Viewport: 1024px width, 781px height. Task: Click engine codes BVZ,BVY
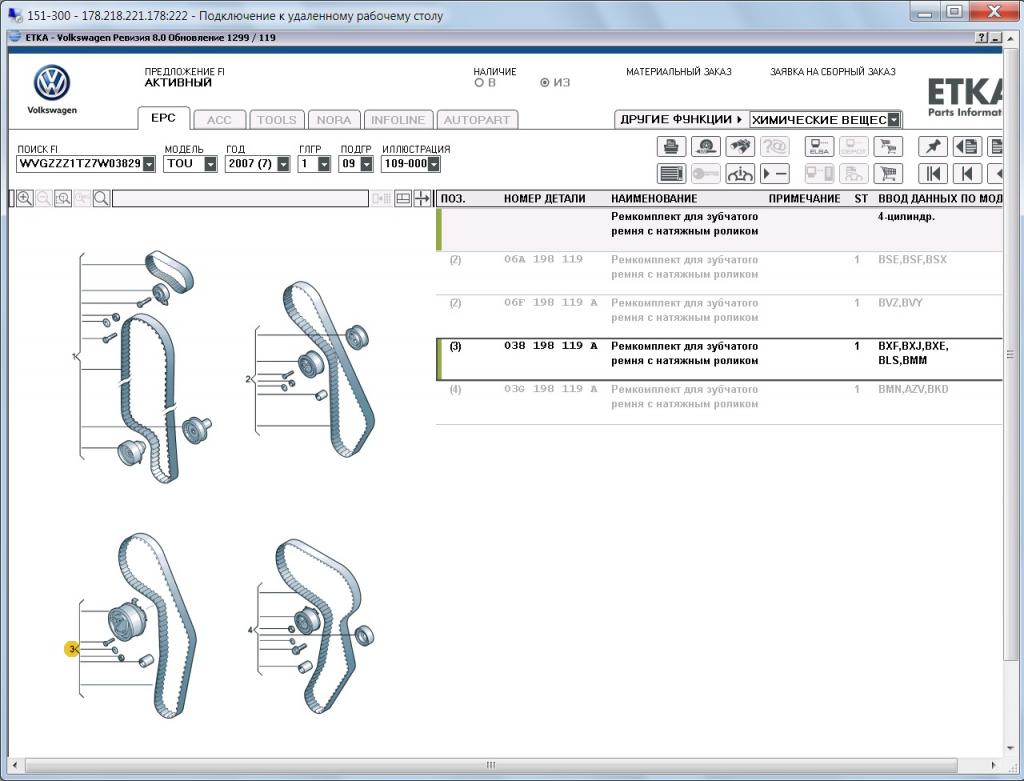(900, 302)
